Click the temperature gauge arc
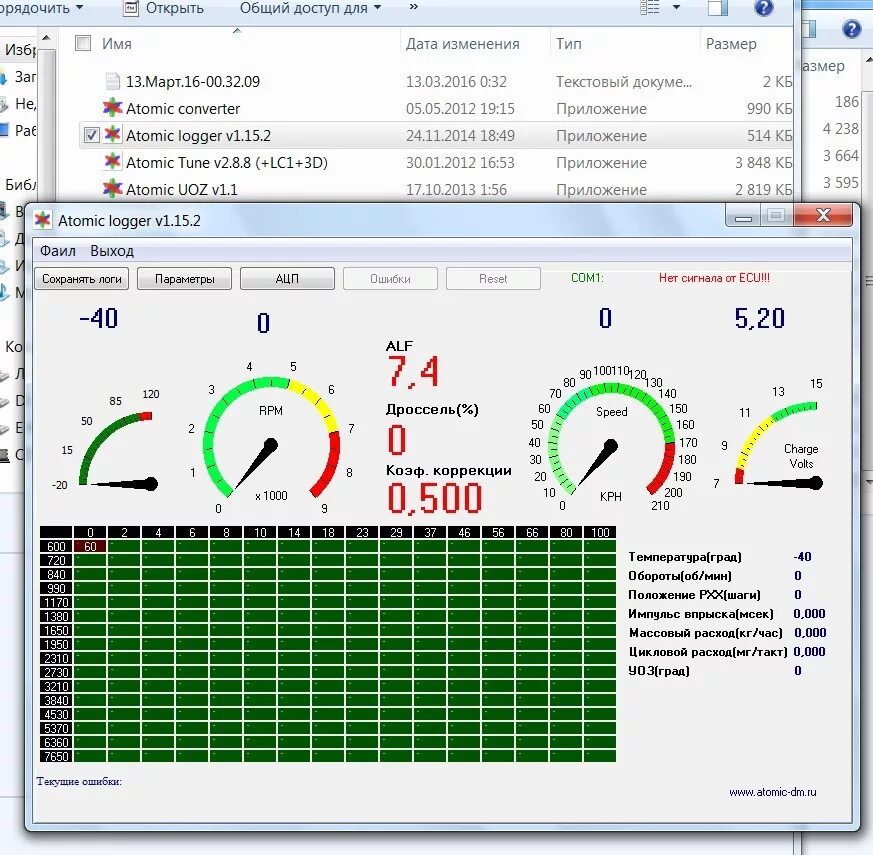Viewport: 873px width, 855px height. pyautogui.click(x=114, y=449)
